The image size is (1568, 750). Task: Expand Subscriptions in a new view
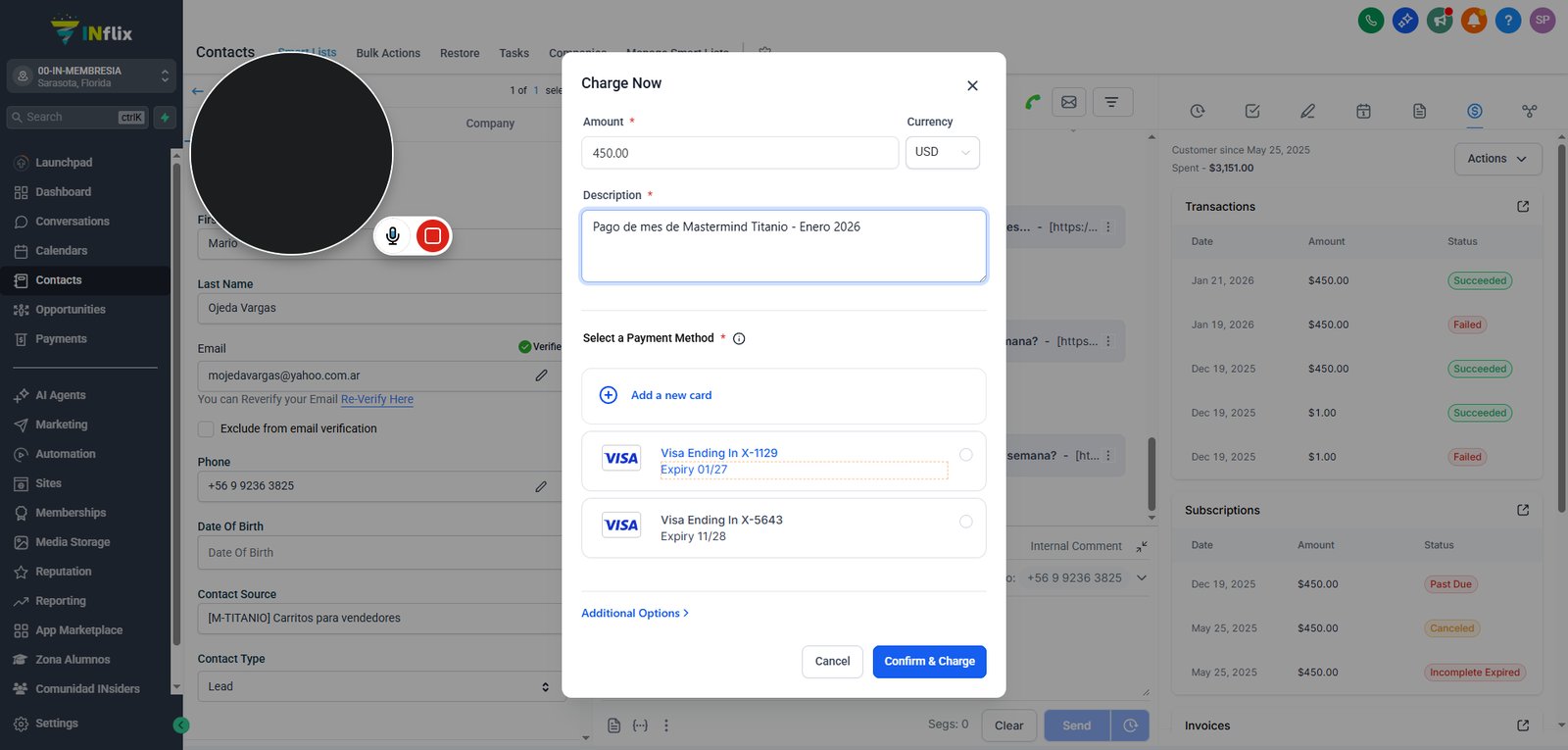pos(1523,510)
